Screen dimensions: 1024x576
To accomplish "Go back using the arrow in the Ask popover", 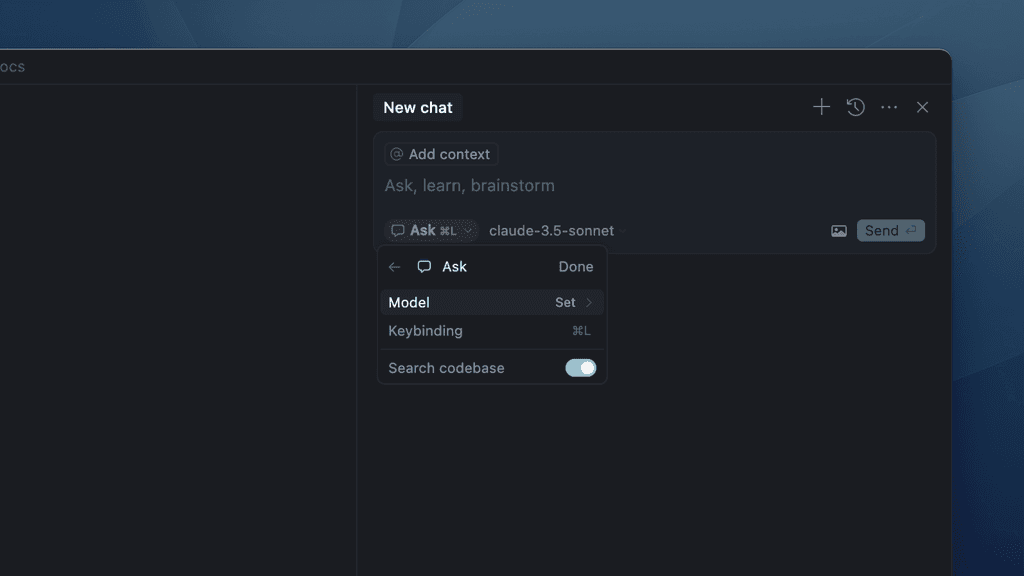I will pos(394,266).
